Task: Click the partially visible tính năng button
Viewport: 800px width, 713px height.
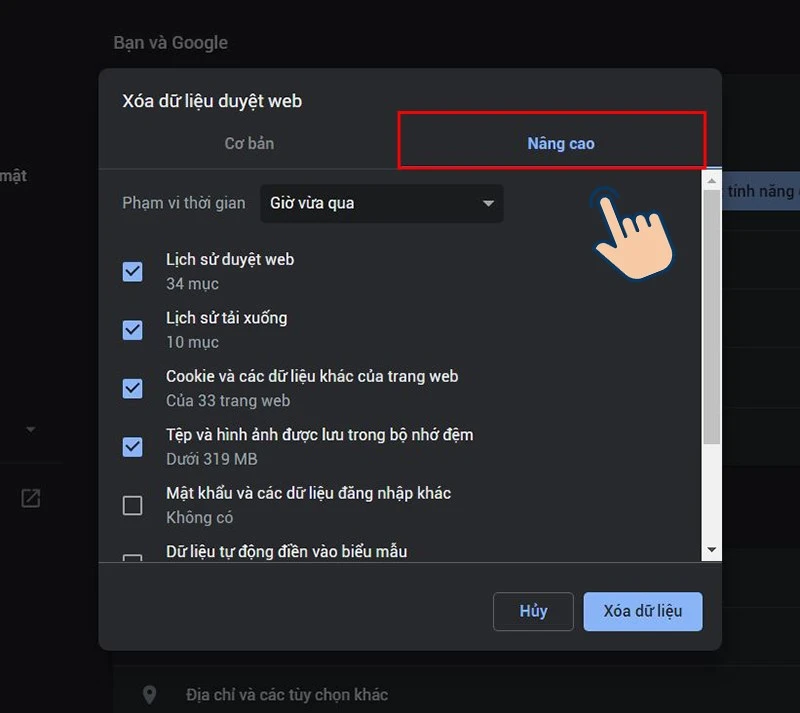Action: [762, 190]
